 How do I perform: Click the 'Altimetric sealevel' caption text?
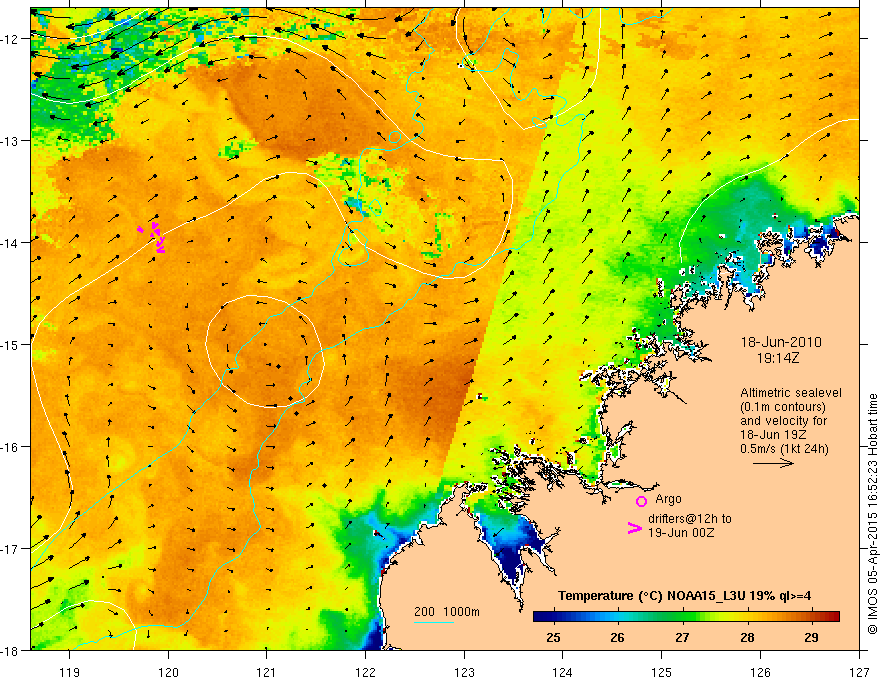click(791, 393)
